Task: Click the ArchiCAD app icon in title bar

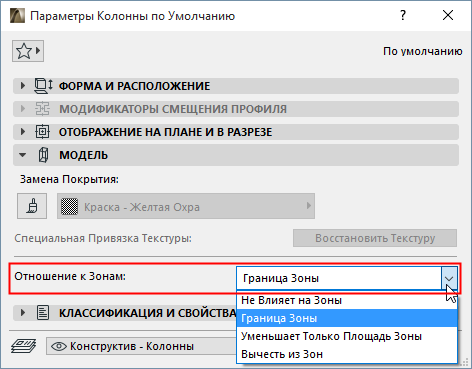Action: pyautogui.click(x=17, y=16)
